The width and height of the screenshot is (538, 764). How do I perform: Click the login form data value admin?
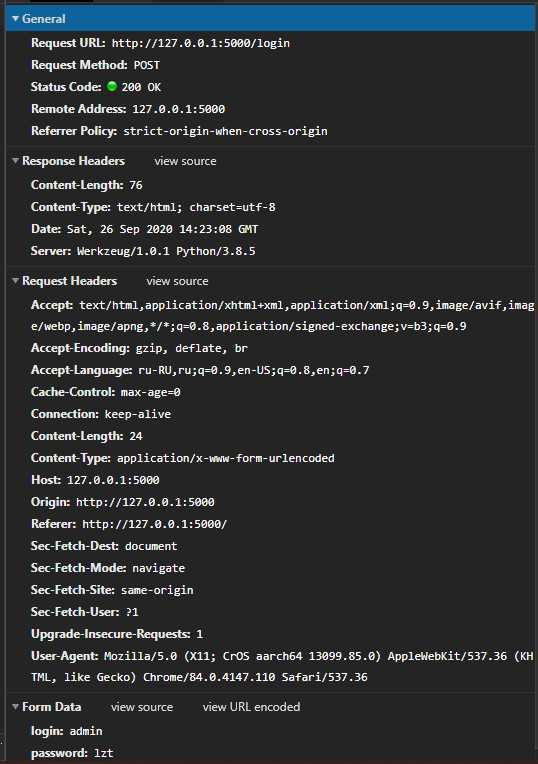(x=86, y=731)
